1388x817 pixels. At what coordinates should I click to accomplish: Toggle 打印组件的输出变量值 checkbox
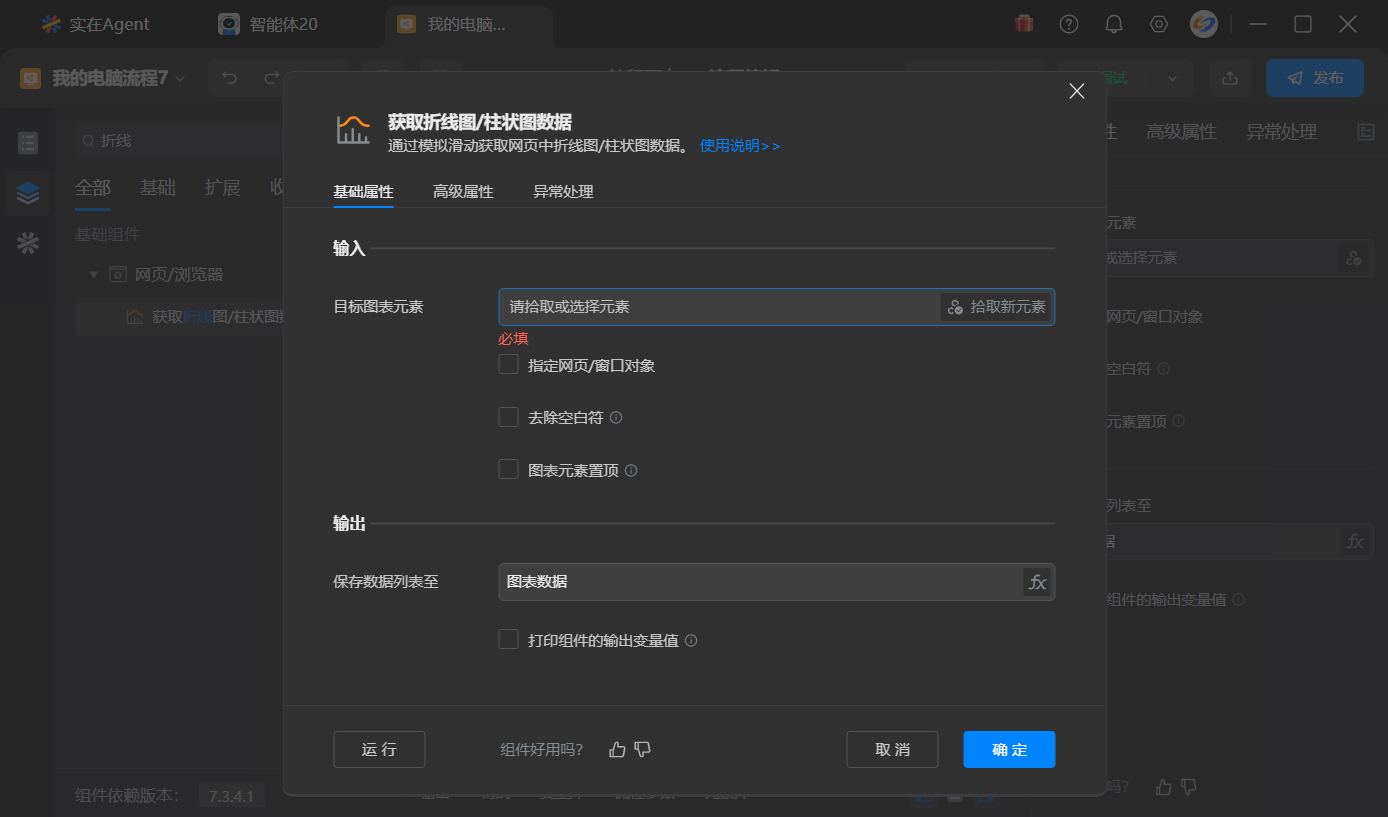(508, 639)
